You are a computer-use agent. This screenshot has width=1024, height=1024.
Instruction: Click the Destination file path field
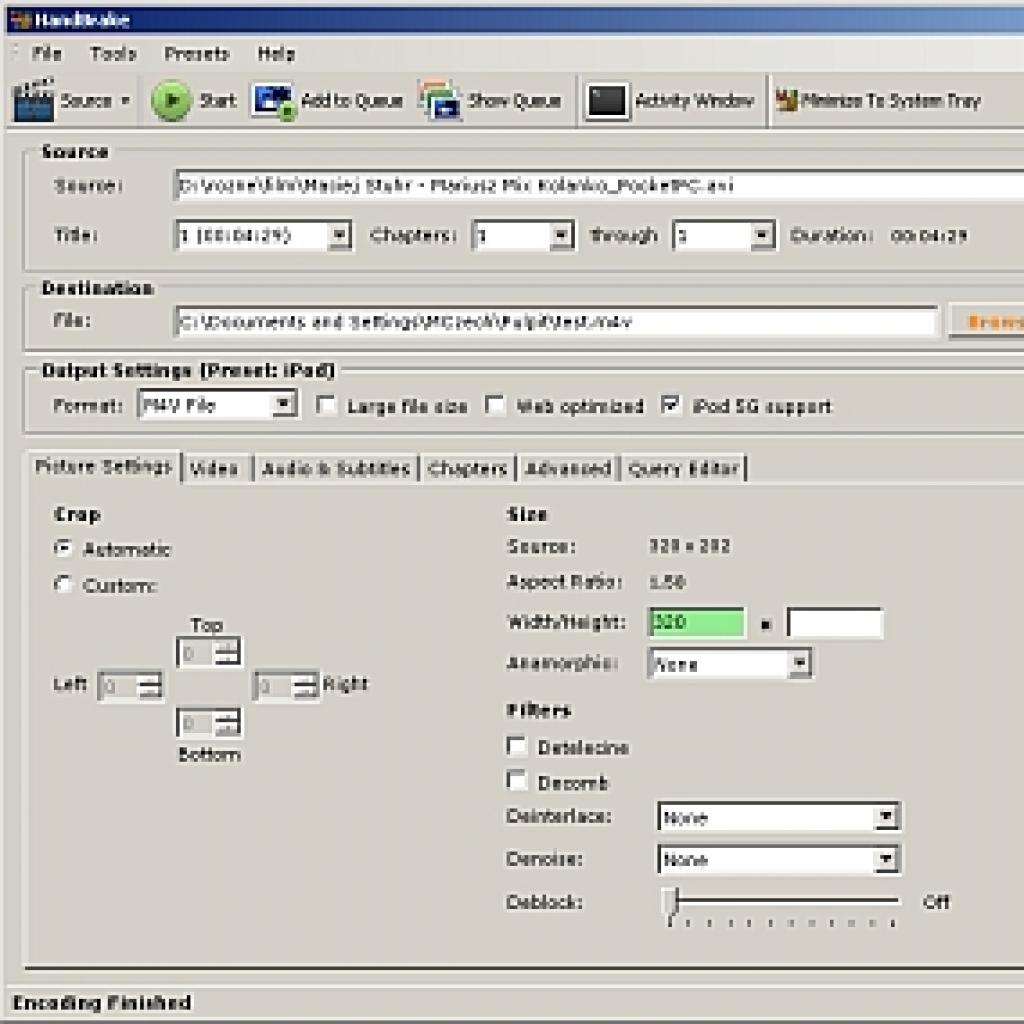pyautogui.click(x=556, y=321)
